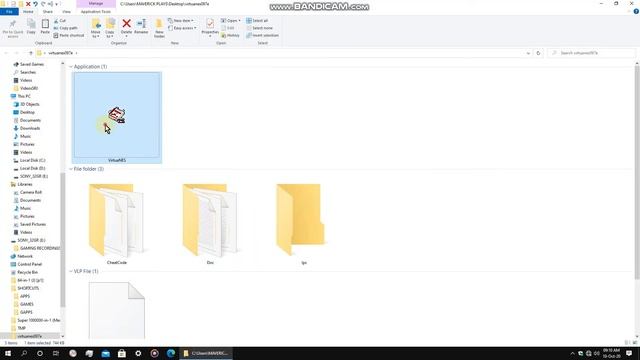Open the Mail app on the taskbar
640x360 pixels.
click(x=105, y=353)
